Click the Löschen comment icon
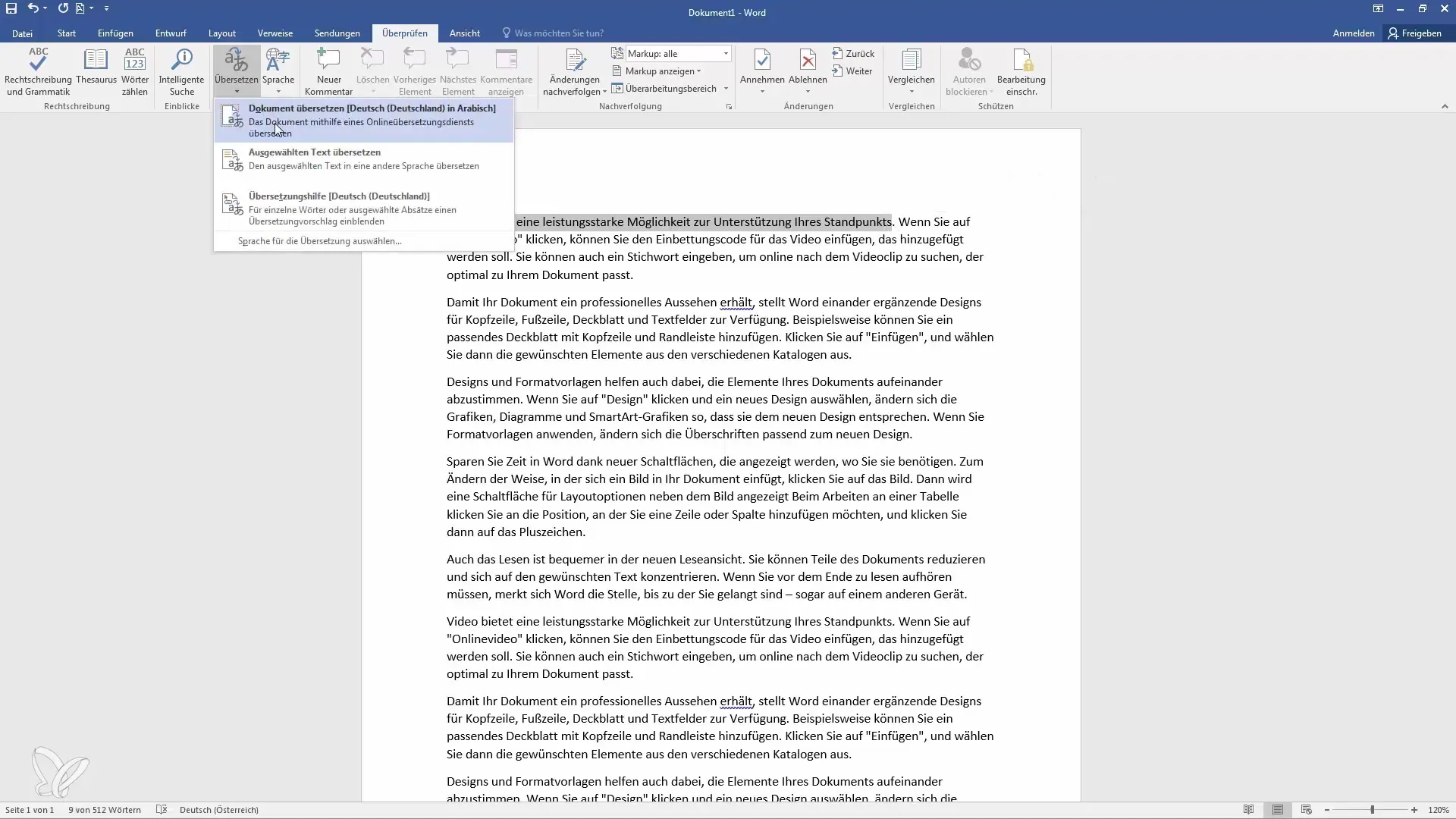This screenshot has height=819, width=1456. [372, 72]
